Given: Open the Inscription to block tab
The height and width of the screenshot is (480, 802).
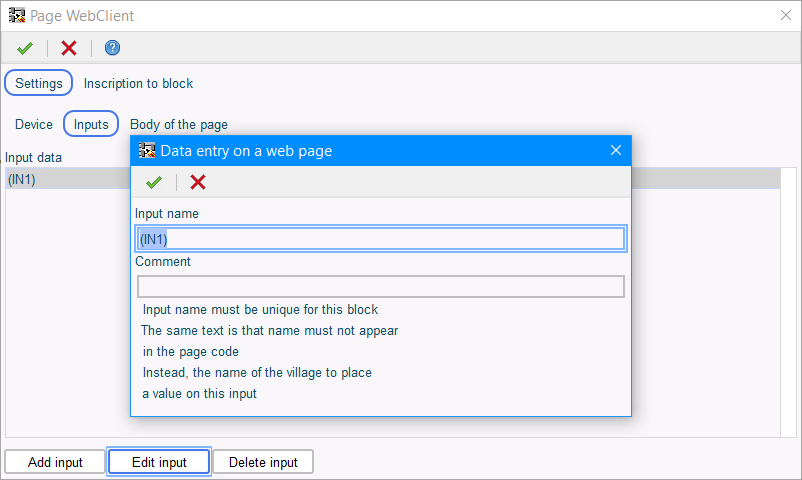Looking at the screenshot, I should tap(138, 83).
